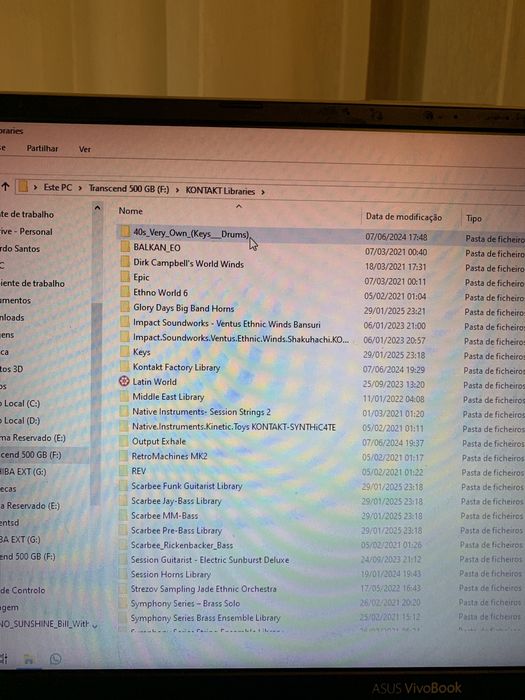Click folder icon beside Middle East Library
This screenshot has height=700, width=525.
[124, 397]
